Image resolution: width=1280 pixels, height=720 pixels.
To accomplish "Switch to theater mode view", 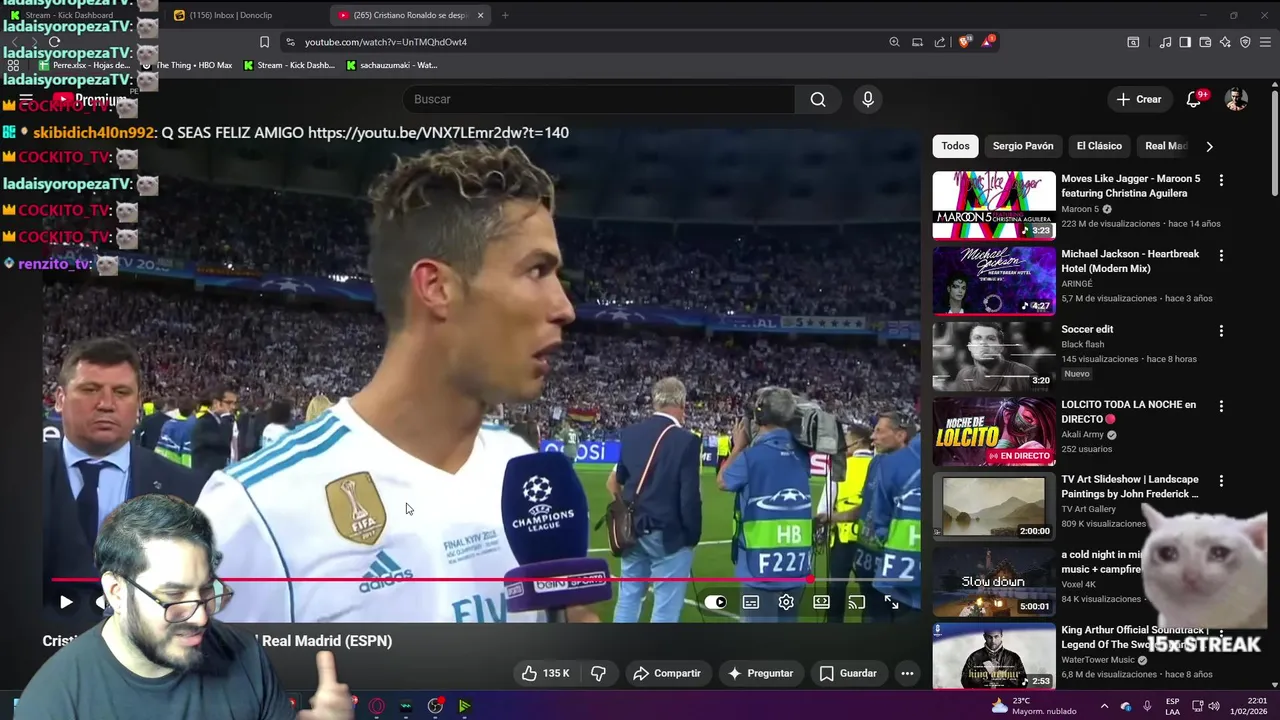I will [821, 602].
